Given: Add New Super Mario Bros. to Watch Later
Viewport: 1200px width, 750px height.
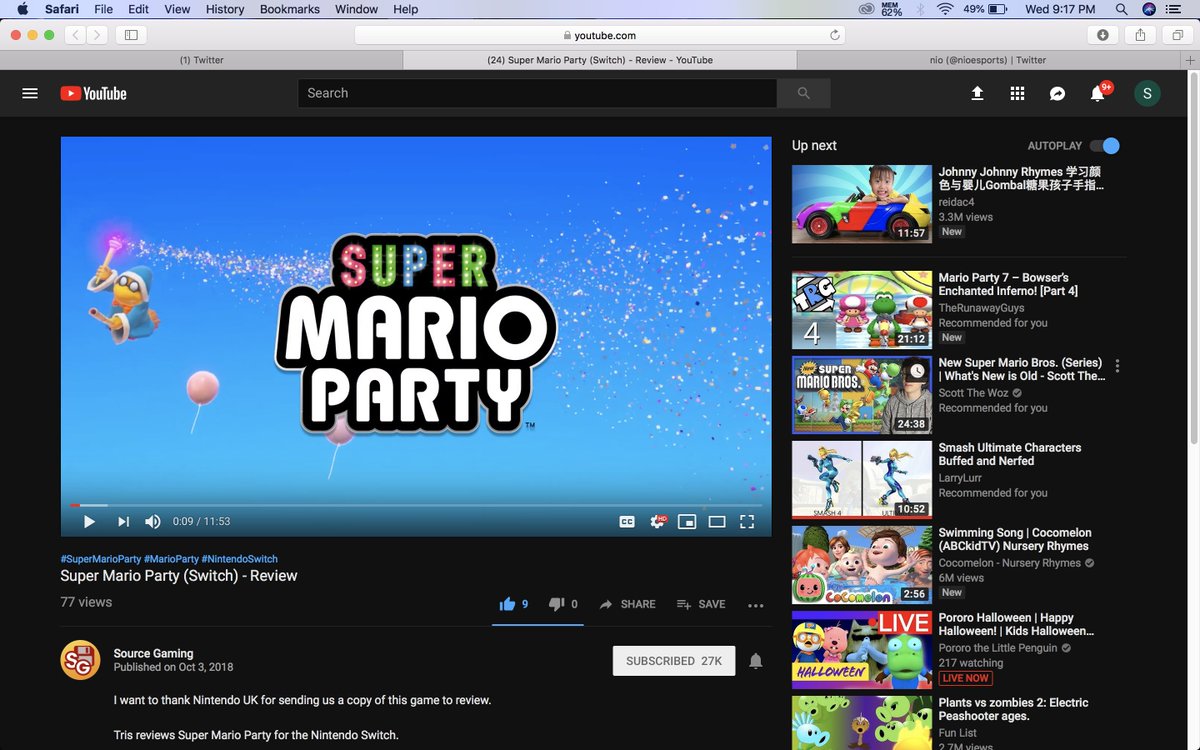Looking at the screenshot, I should (915, 372).
